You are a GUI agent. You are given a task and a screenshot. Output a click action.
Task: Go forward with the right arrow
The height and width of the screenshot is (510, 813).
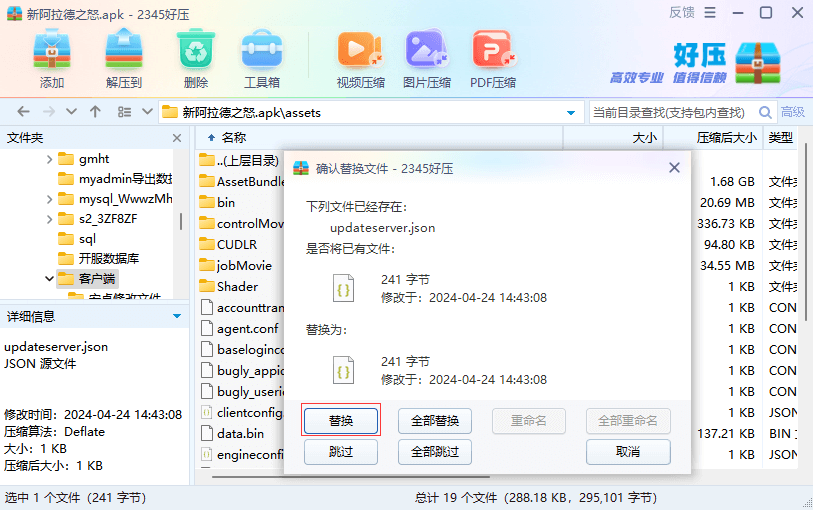(x=49, y=112)
